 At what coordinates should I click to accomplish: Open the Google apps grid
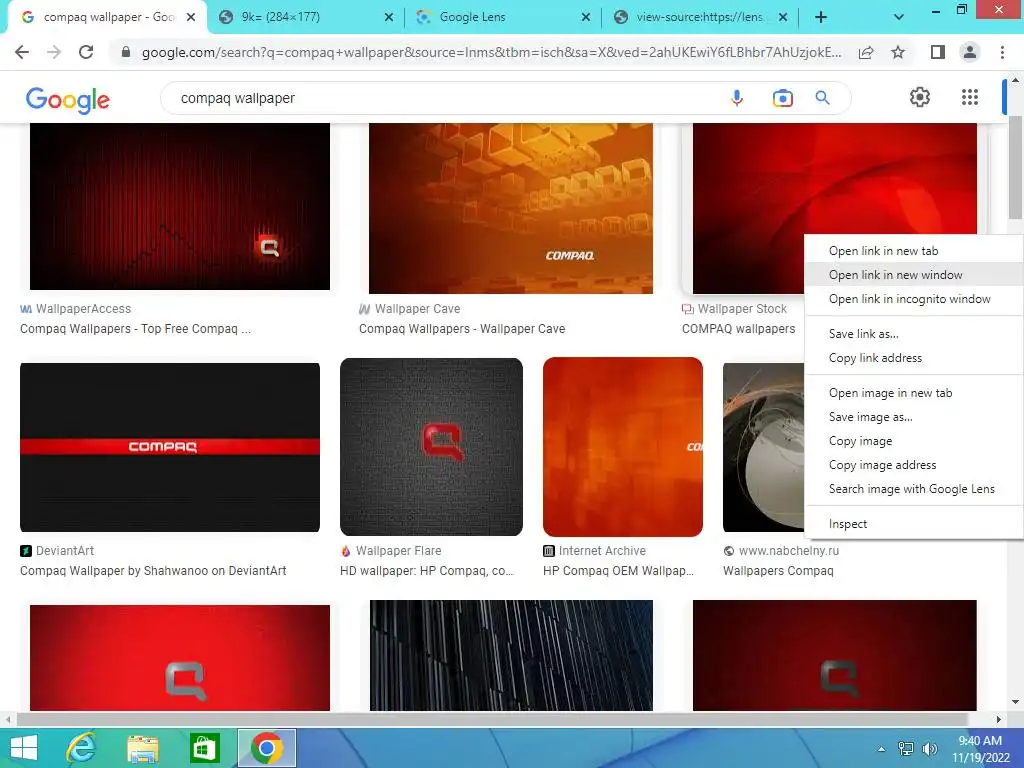970,97
